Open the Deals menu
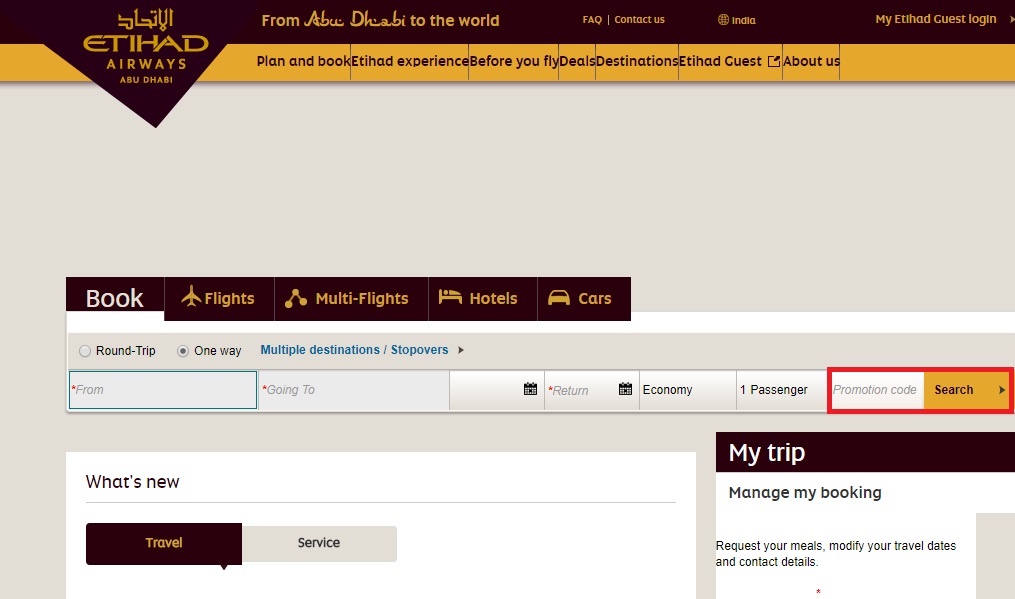This screenshot has width=1015, height=599. [x=577, y=62]
